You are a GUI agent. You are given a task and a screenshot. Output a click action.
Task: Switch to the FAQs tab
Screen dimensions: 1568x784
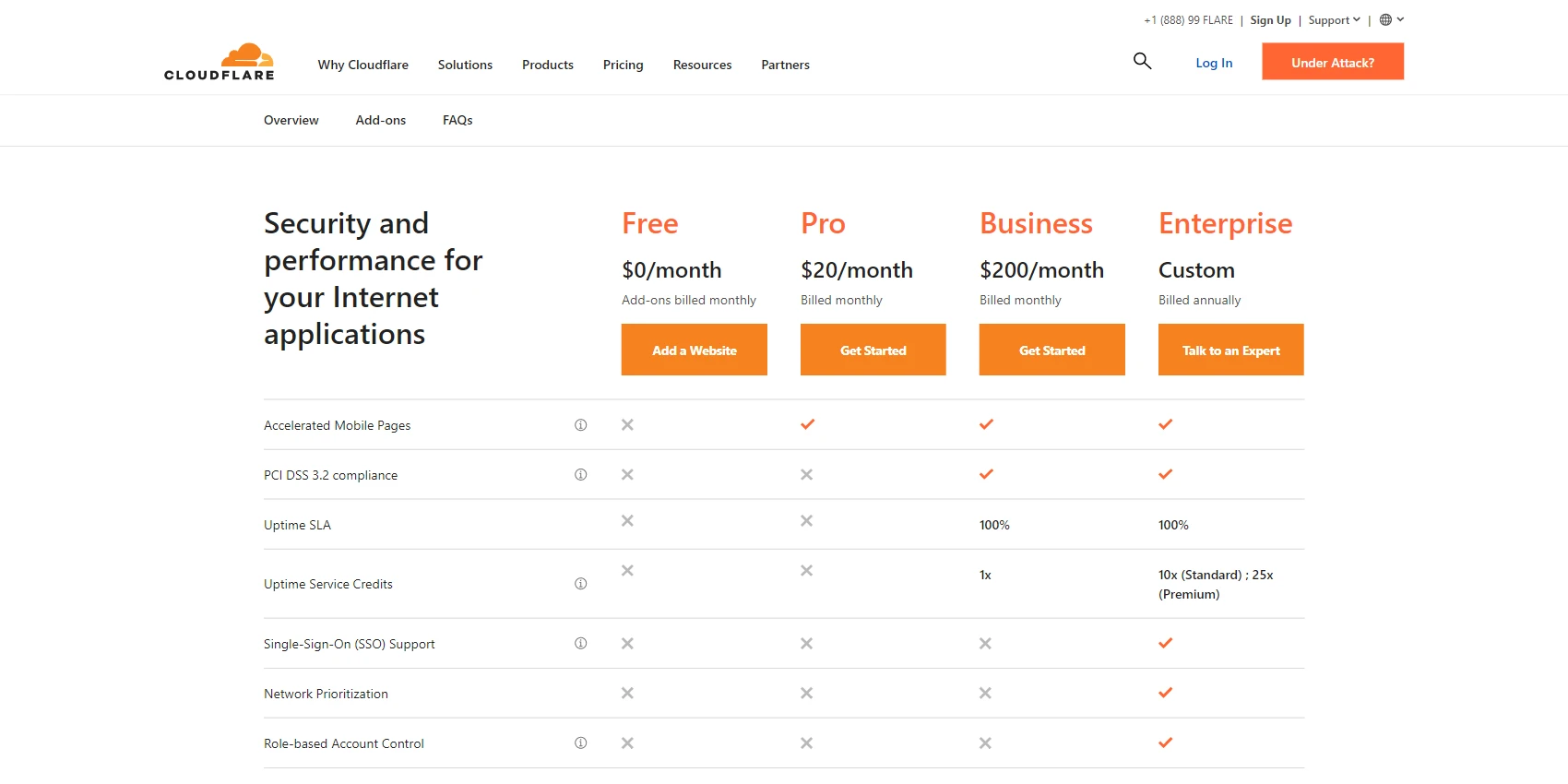[x=457, y=120]
